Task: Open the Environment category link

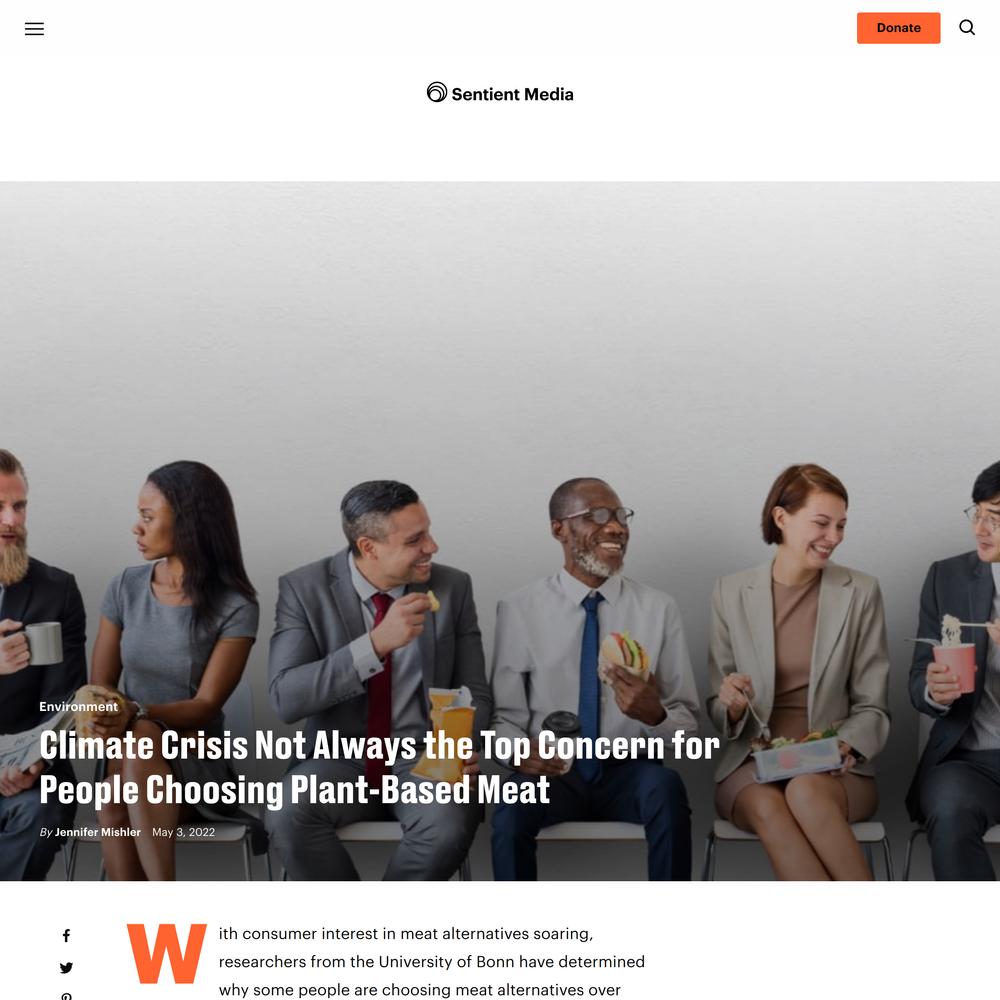Action: pyautogui.click(x=78, y=707)
